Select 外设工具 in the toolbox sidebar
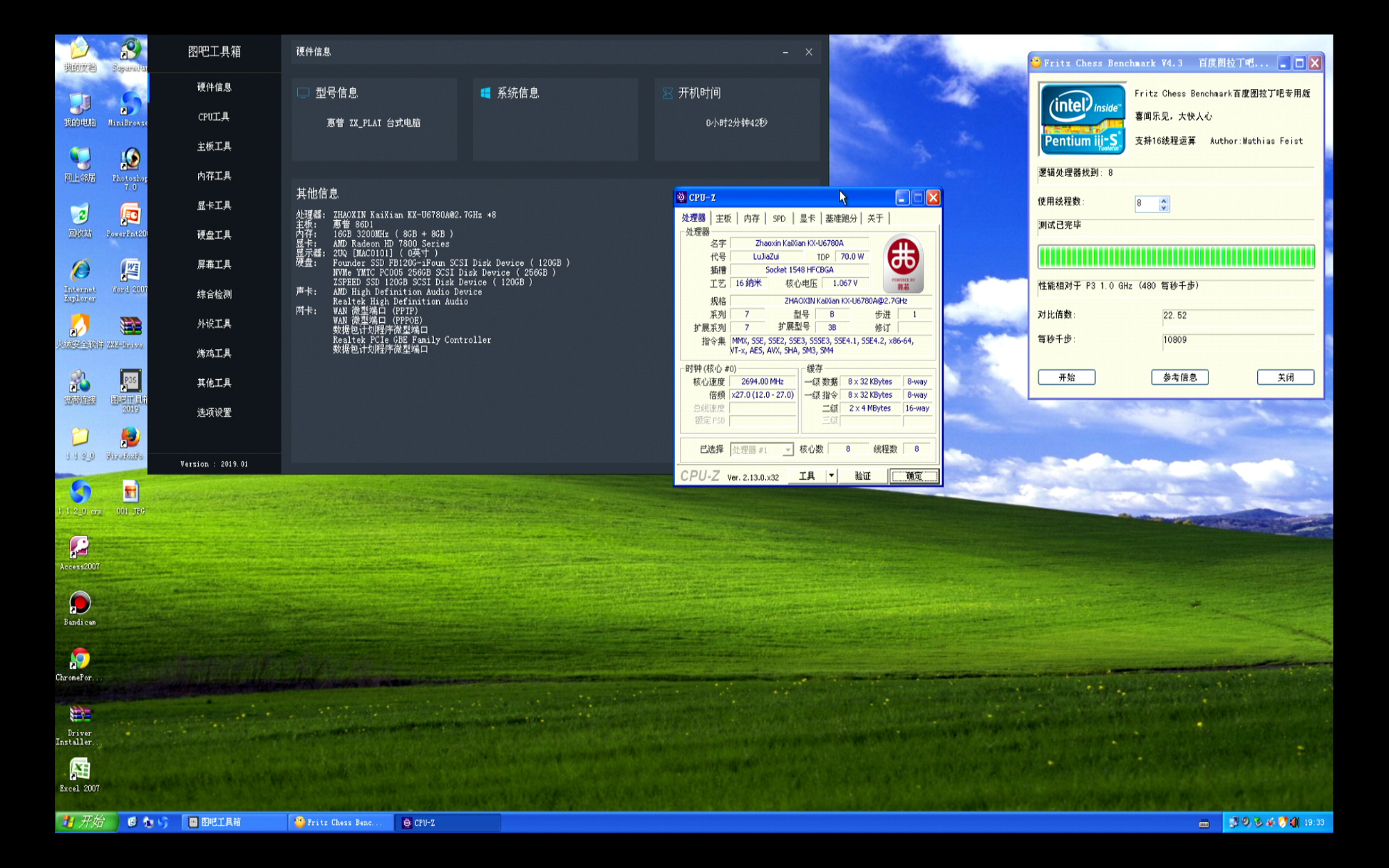Viewport: 1389px width, 868px height. 214,324
